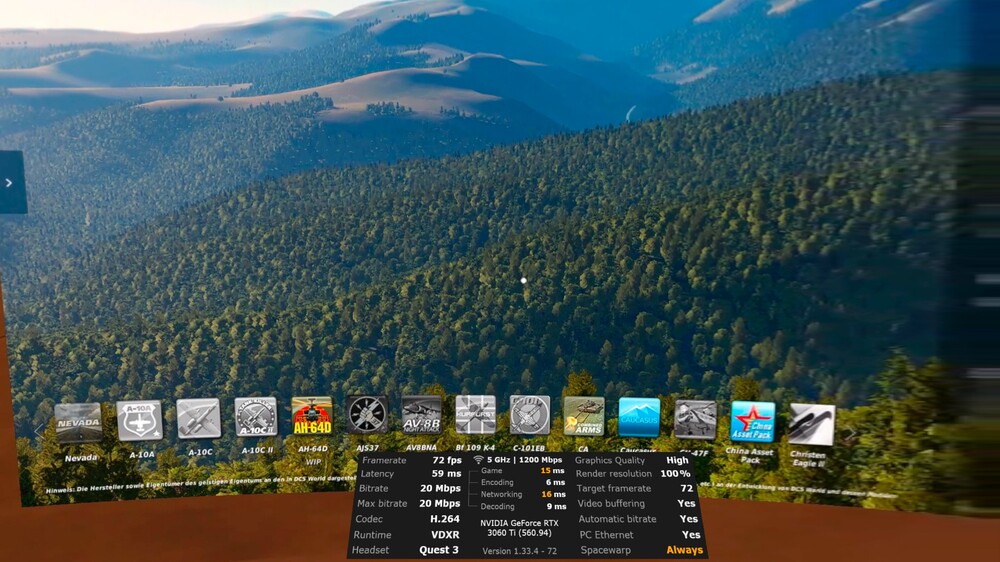The width and height of the screenshot is (1000, 562).
Task: Choose the A-10C II module icon
Action: pos(256,417)
